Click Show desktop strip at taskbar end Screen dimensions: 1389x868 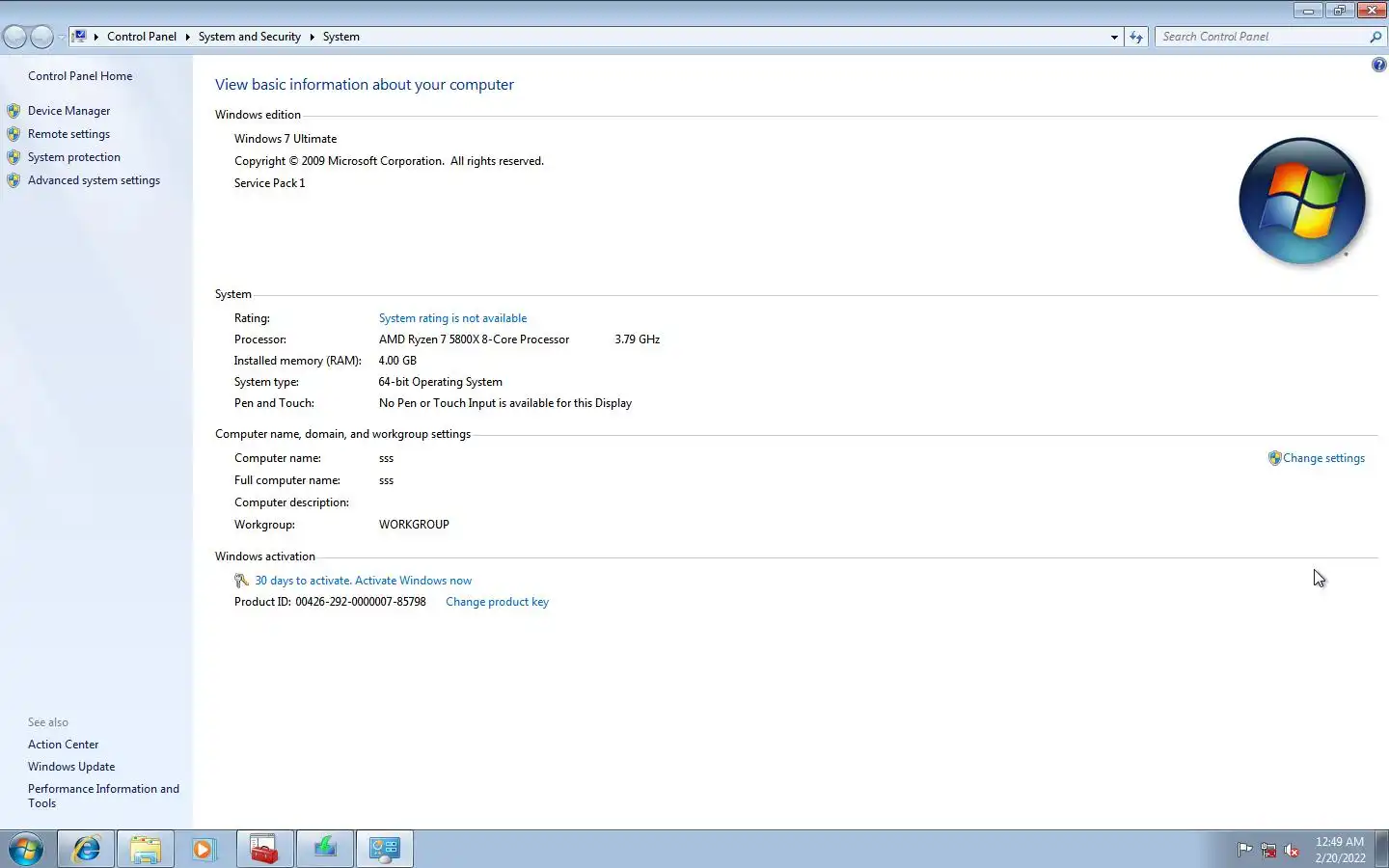pyautogui.click(x=1381, y=849)
